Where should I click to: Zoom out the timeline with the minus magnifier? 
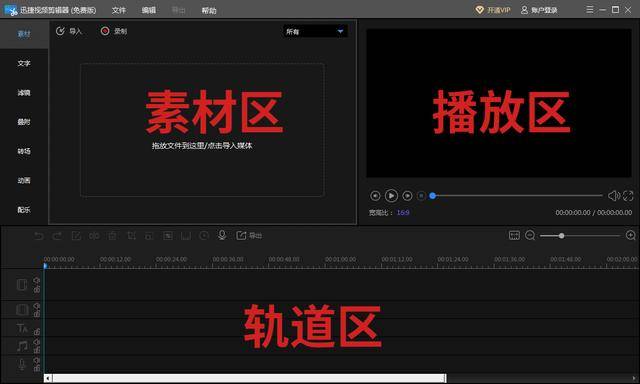(530, 235)
